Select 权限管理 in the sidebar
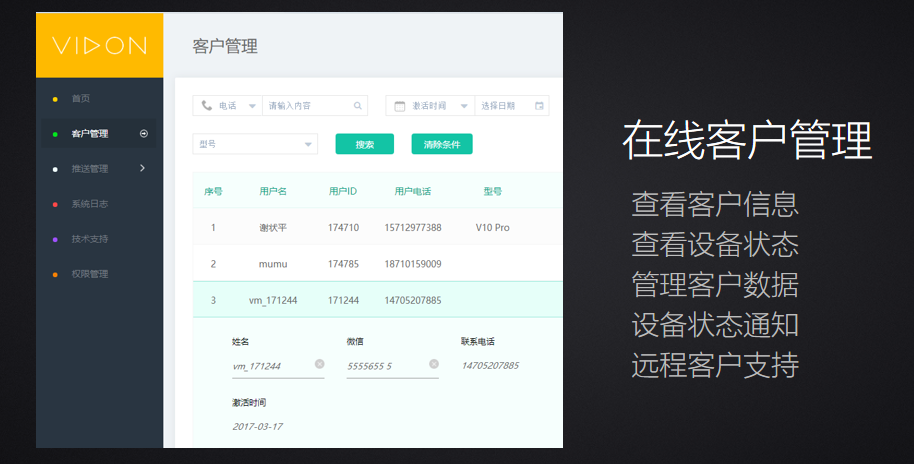The width and height of the screenshot is (914, 464). 89,274
